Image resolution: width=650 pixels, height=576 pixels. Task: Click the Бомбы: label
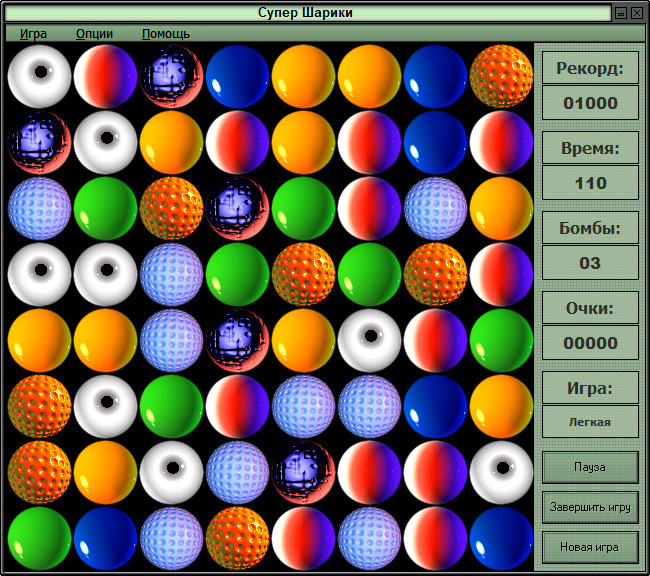pos(590,228)
